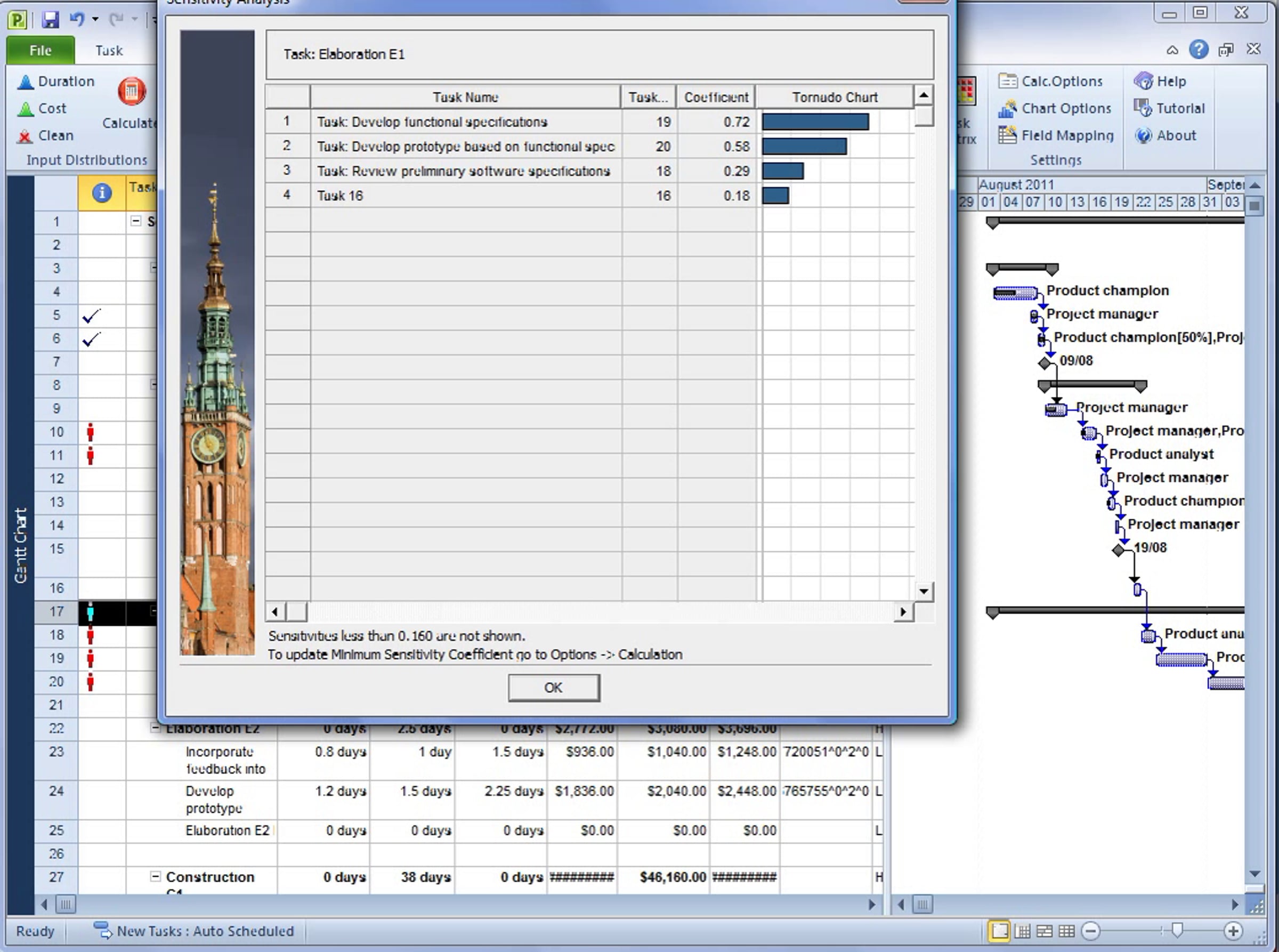
Task: Click OK in Sensitivity Analysis dialog
Action: coord(554,688)
